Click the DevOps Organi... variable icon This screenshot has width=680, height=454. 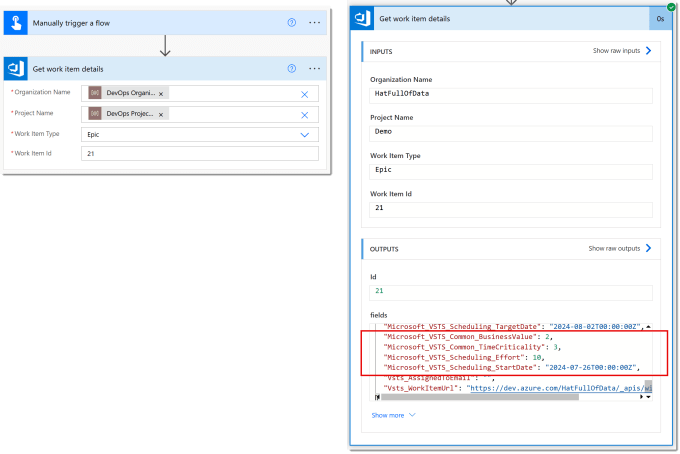tap(95, 93)
